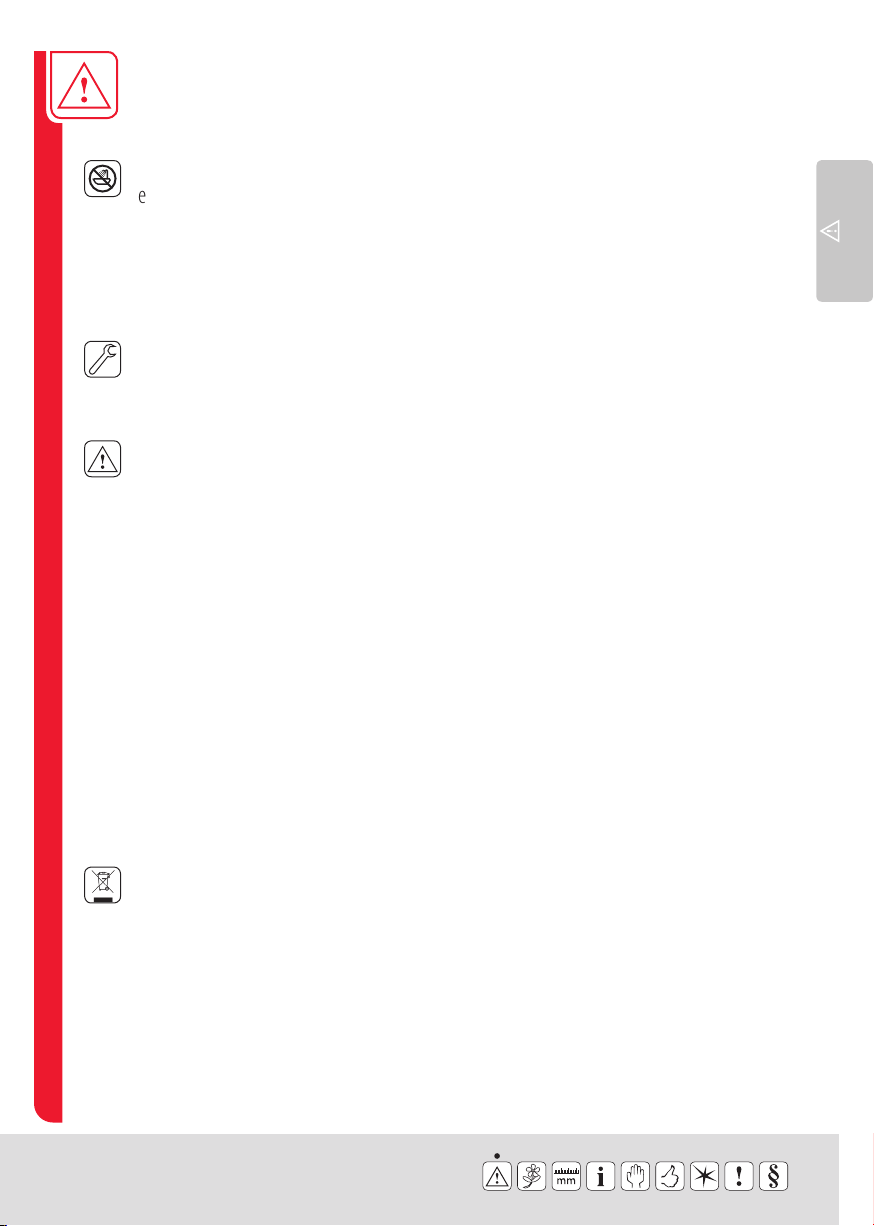This screenshot has height=1226, width=874.
Task: Click the letter 'e' beneath no-water icon
Action: pyautogui.click(x=143, y=198)
